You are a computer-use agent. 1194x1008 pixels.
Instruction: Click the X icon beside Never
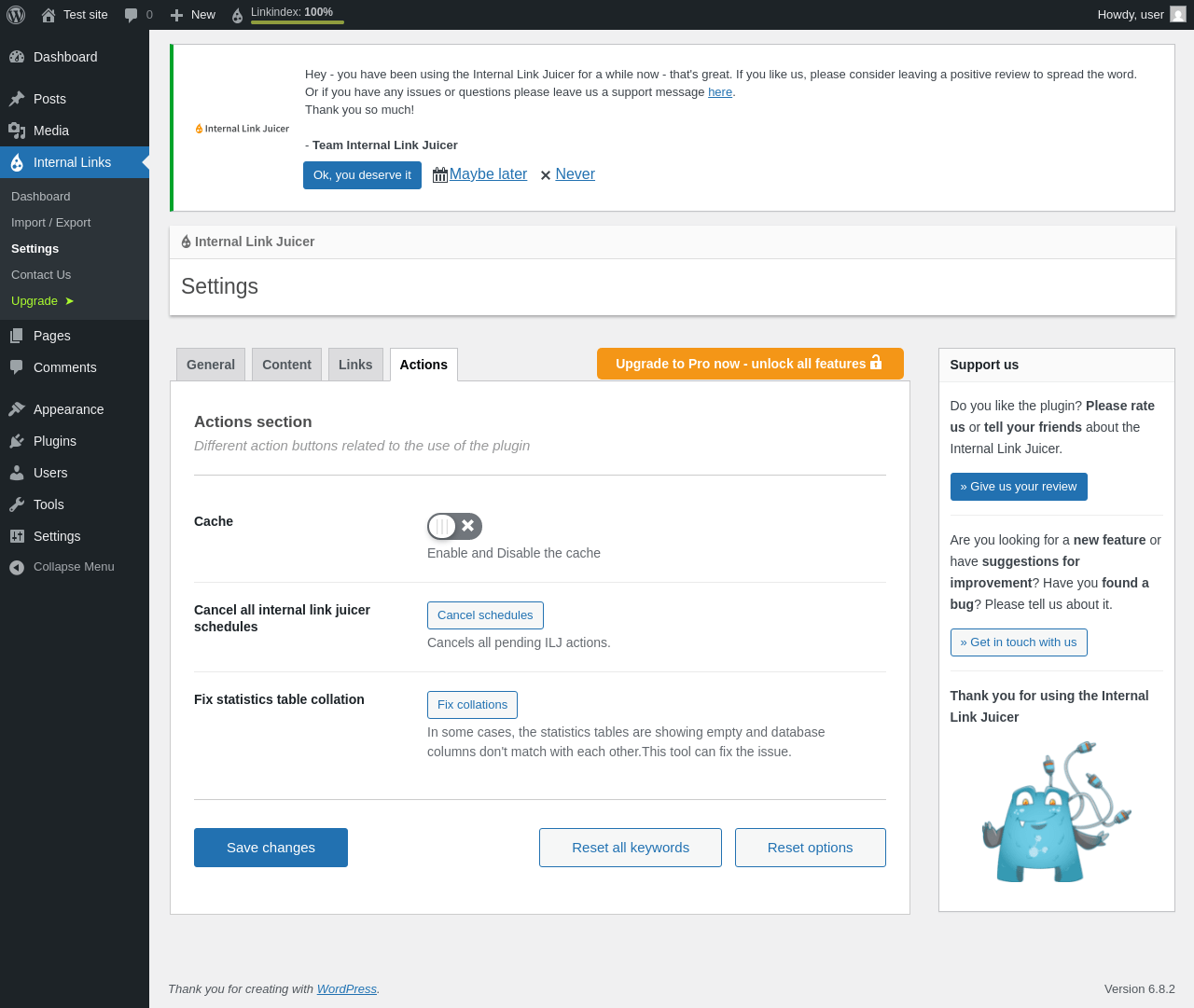[x=546, y=175]
